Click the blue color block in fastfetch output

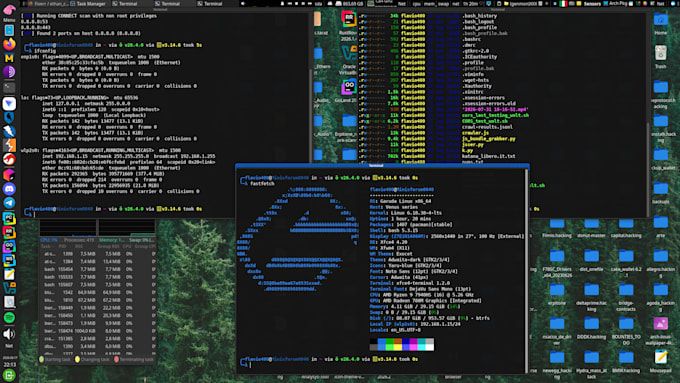382,345
